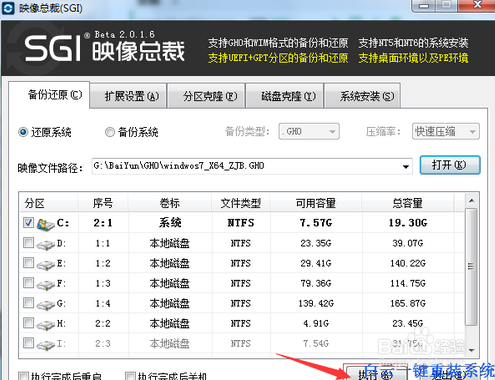495x380 pixels.
Task: Click the 114.75G total capacity cell
Action: pyautogui.click(x=408, y=283)
